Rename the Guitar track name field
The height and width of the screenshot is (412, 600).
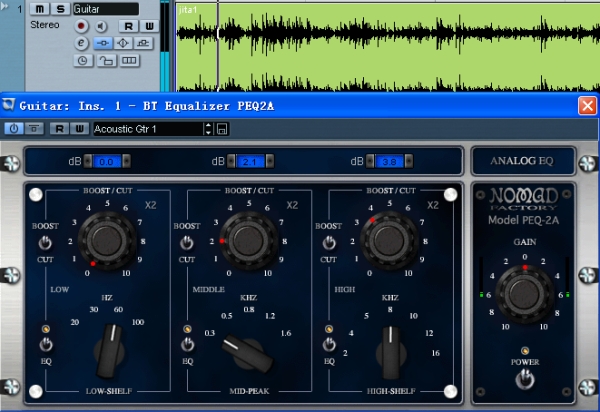106,9
